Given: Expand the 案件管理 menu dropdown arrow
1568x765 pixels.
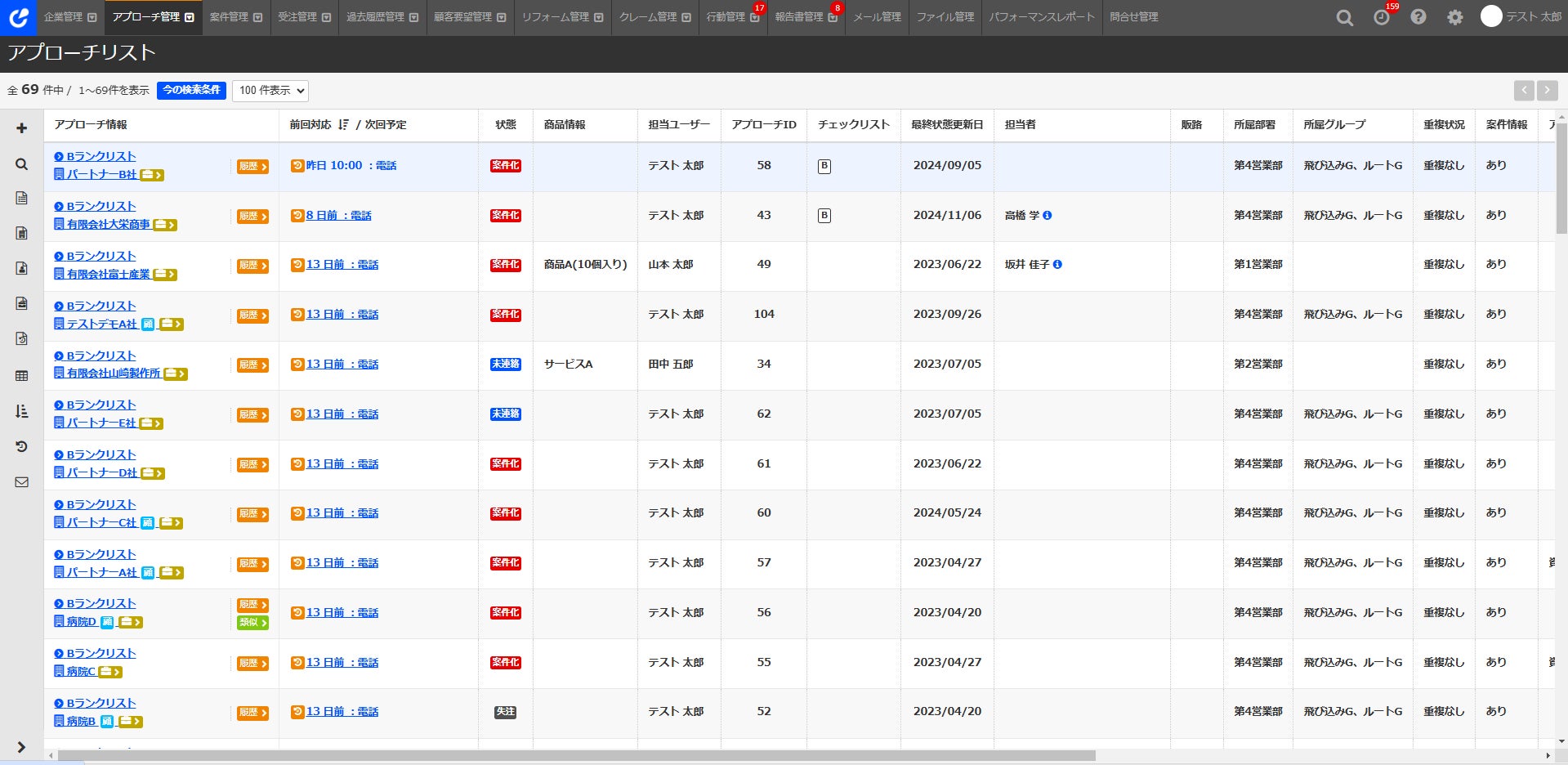Looking at the screenshot, I should point(257,17).
